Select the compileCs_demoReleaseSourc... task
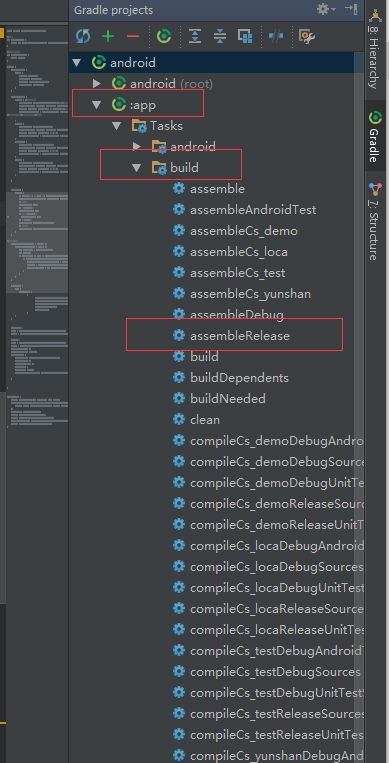 coord(277,504)
